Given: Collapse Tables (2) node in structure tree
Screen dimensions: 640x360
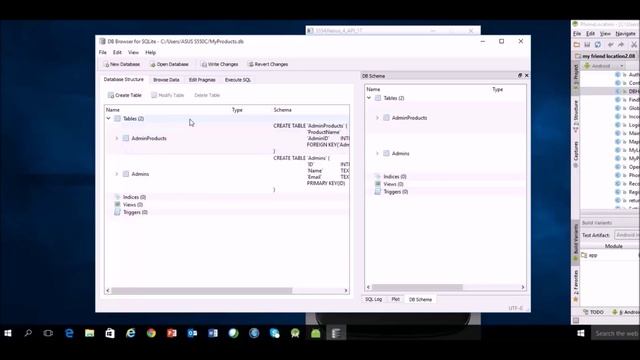Looking at the screenshot, I should click(x=109, y=118).
